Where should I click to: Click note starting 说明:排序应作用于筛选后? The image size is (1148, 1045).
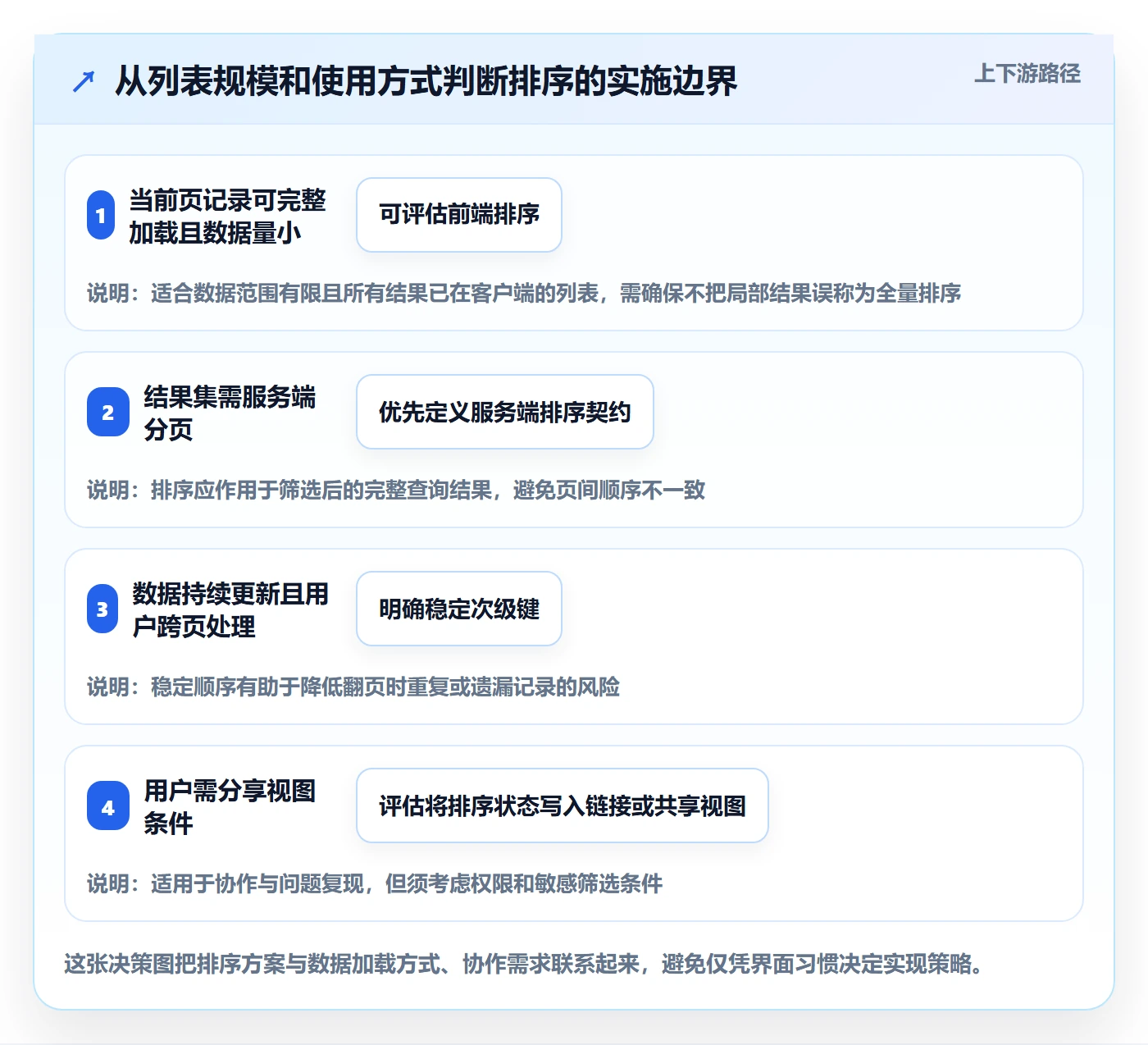coord(396,490)
